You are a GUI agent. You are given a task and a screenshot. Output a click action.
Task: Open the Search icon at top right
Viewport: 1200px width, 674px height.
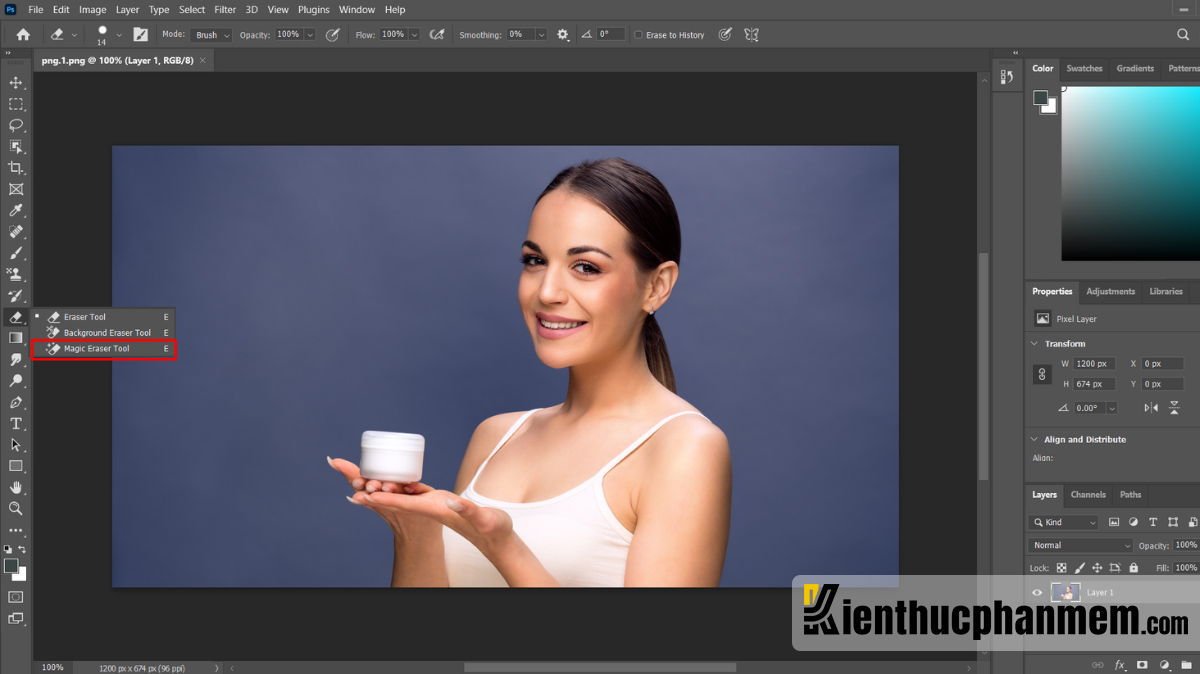[1183, 34]
